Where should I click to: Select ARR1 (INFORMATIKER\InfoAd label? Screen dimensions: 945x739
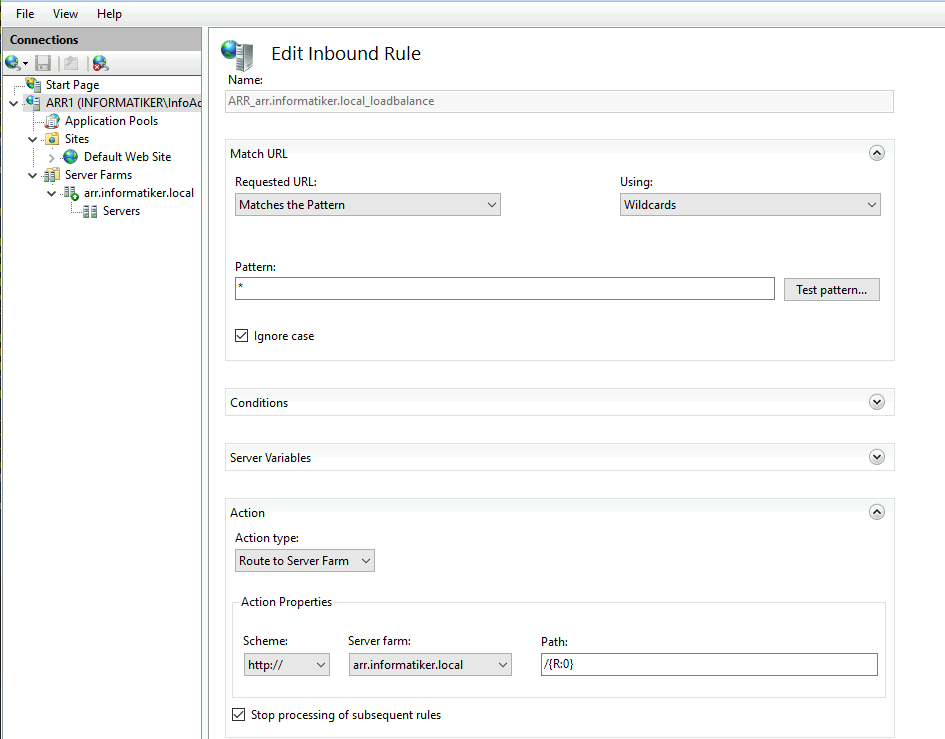coord(124,102)
